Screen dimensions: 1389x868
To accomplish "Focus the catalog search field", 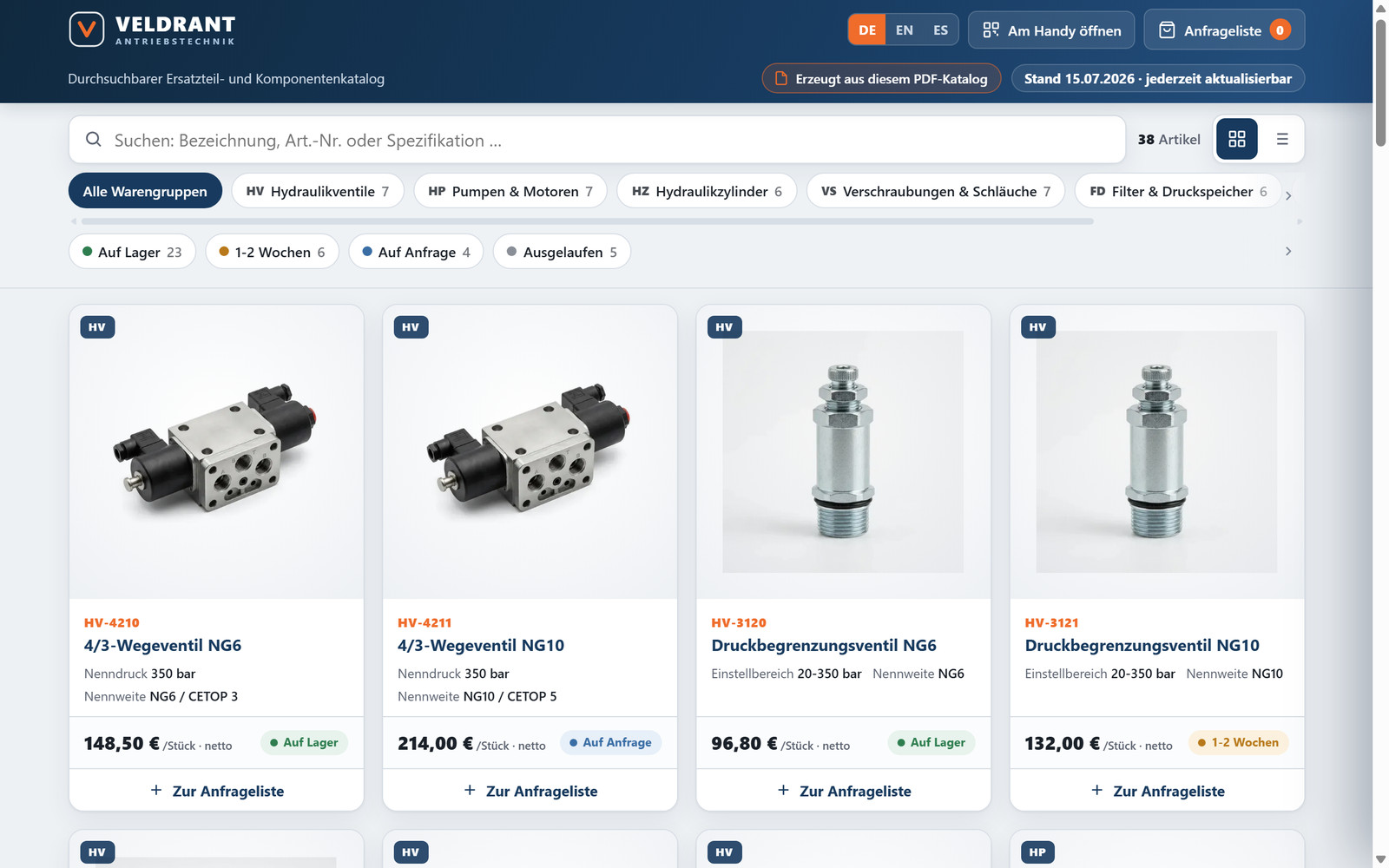I will (x=597, y=139).
